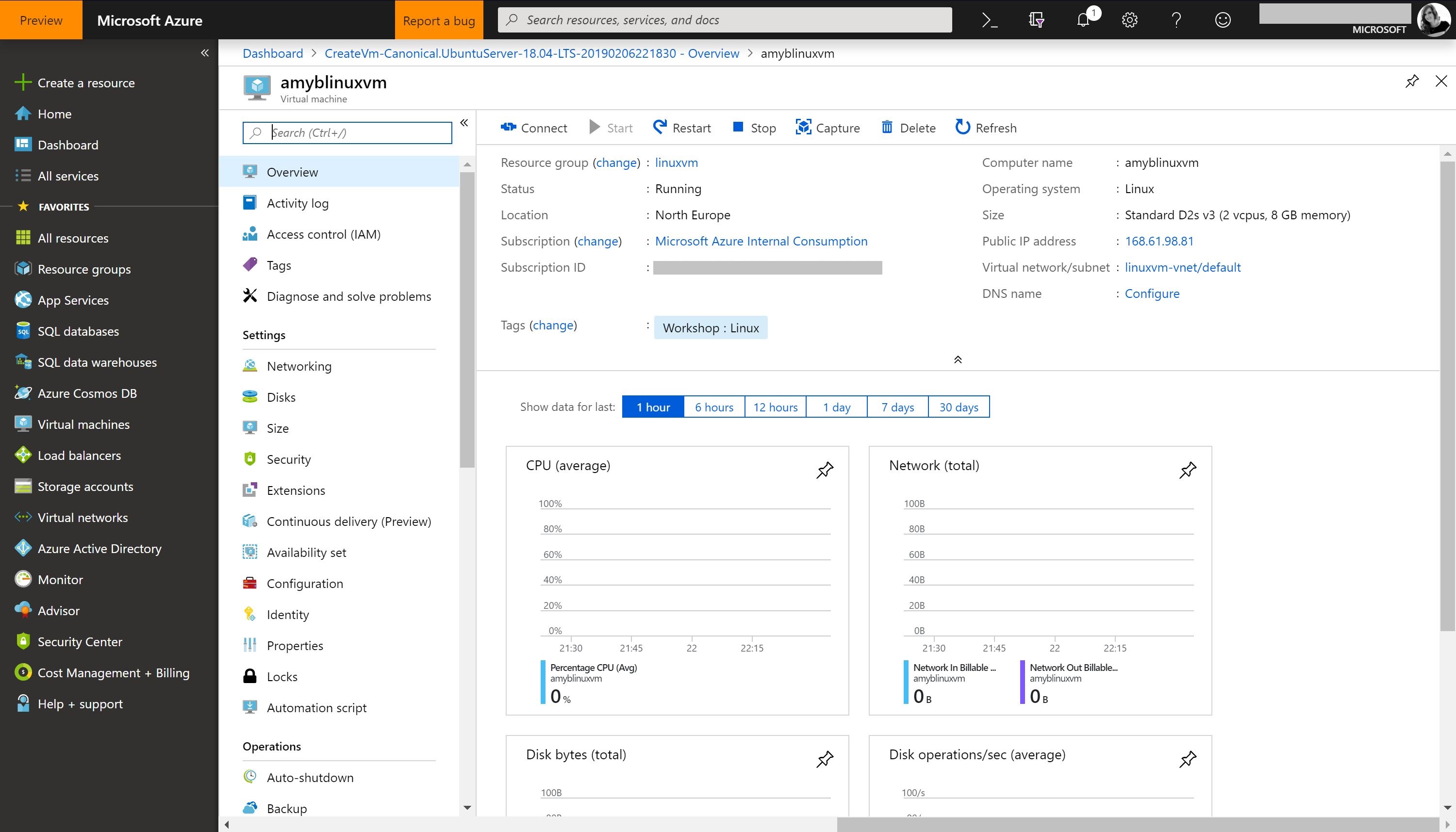Click Configure link next to DNS name
Image resolution: width=1456 pixels, height=832 pixels.
click(1151, 293)
